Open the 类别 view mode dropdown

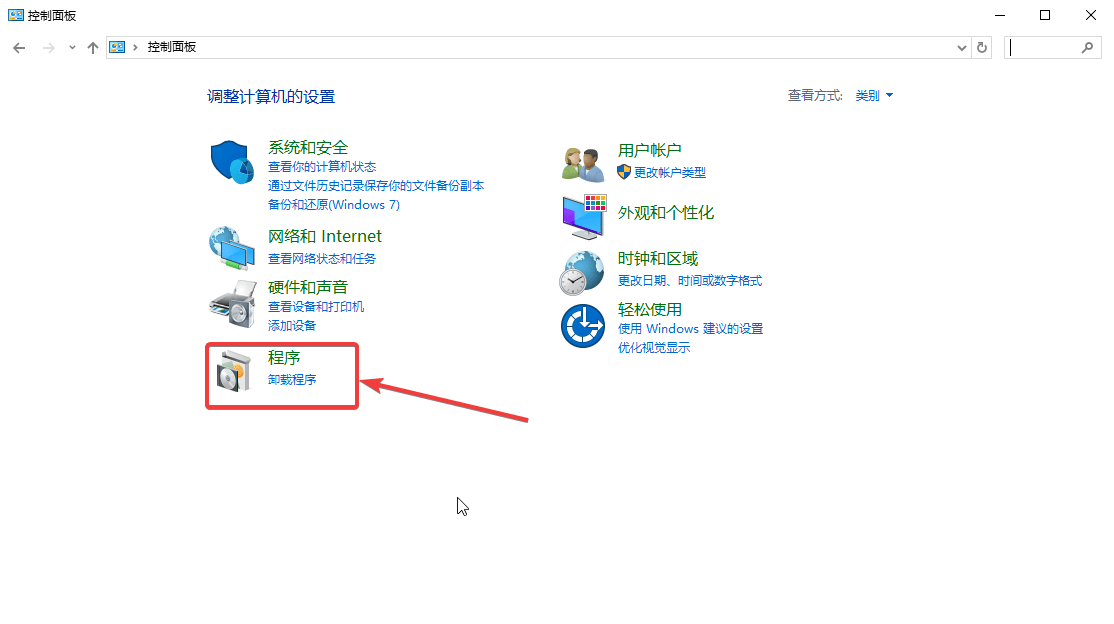pos(874,95)
